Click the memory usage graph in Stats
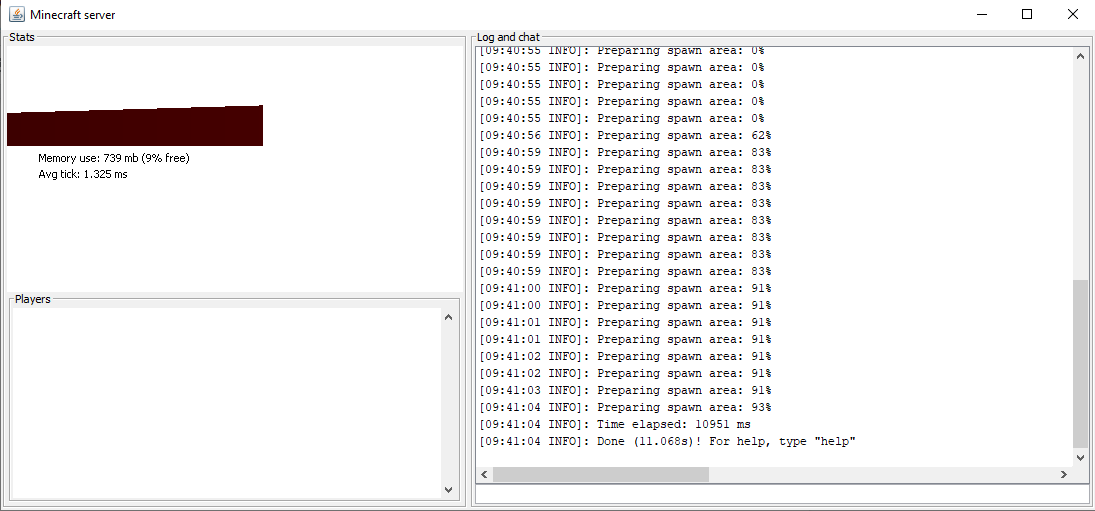Screen dimensions: 1095x511 click(135, 126)
